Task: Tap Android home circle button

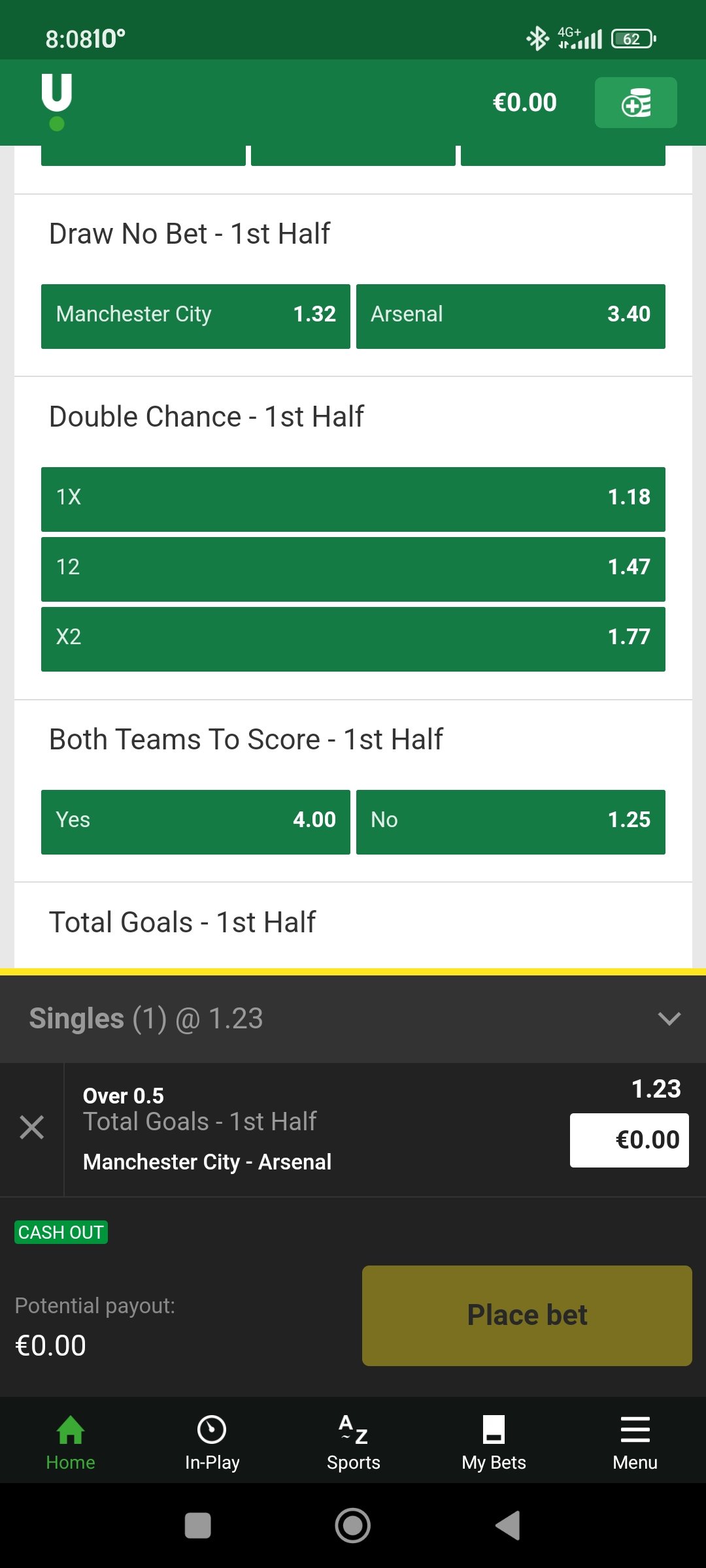Action: (x=353, y=1526)
